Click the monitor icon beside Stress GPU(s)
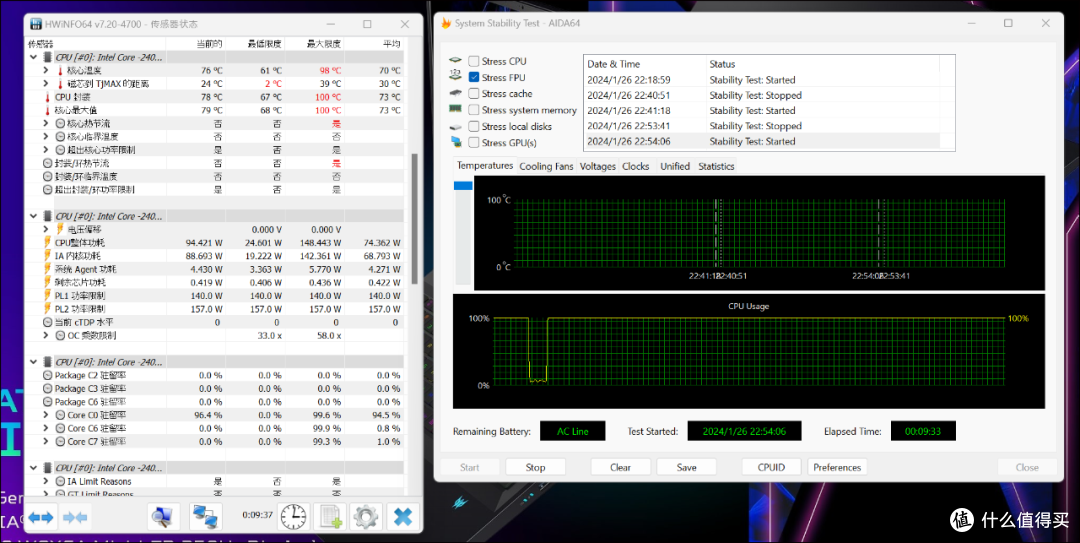This screenshot has height=543, width=1080. [455, 142]
